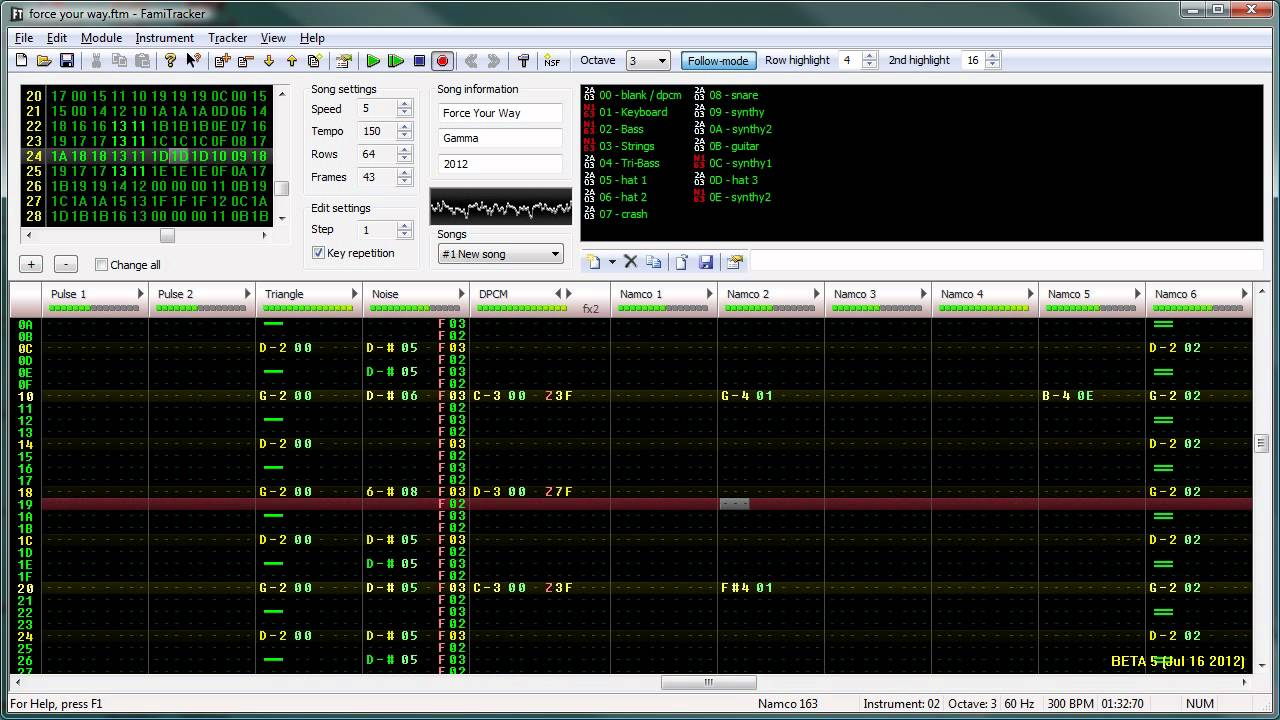The image size is (1280, 720).
Task: Activate the context help pointer icon
Action: tap(193, 61)
